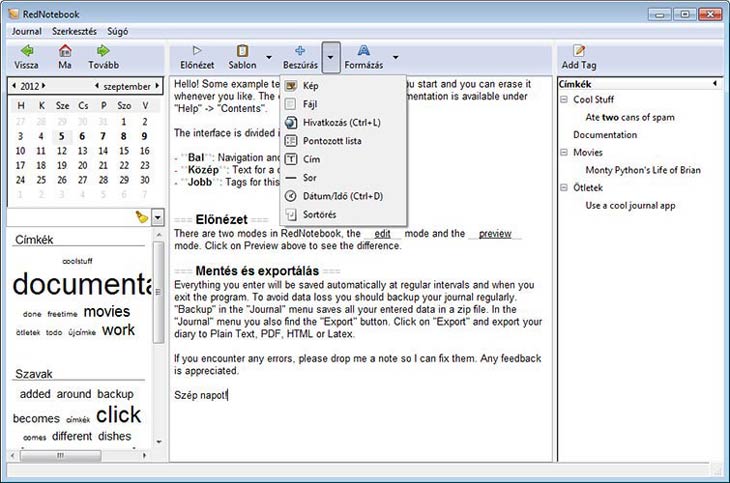Open the Formázás dropdown arrow
The height and width of the screenshot is (483, 730).
(x=396, y=57)
